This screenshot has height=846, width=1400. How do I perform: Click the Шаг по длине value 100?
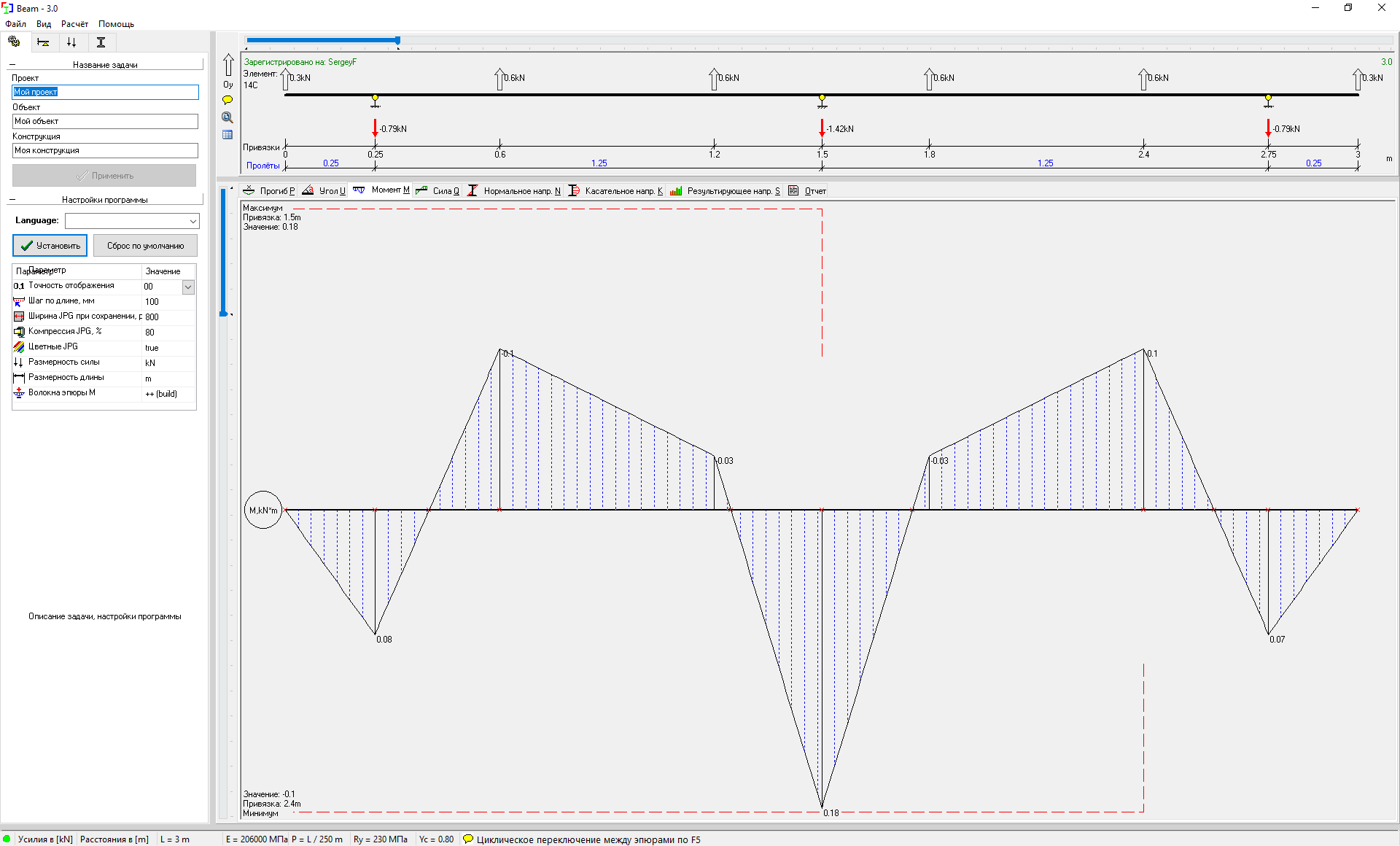coord(152,302)
